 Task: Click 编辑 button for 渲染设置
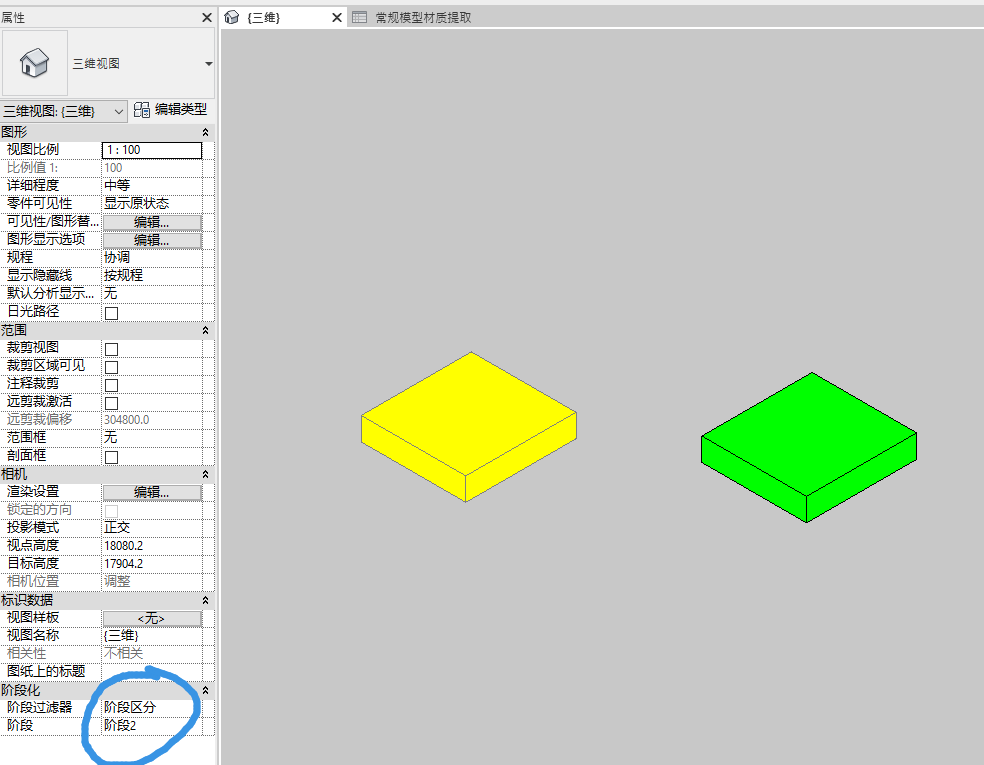pos(152,493)
